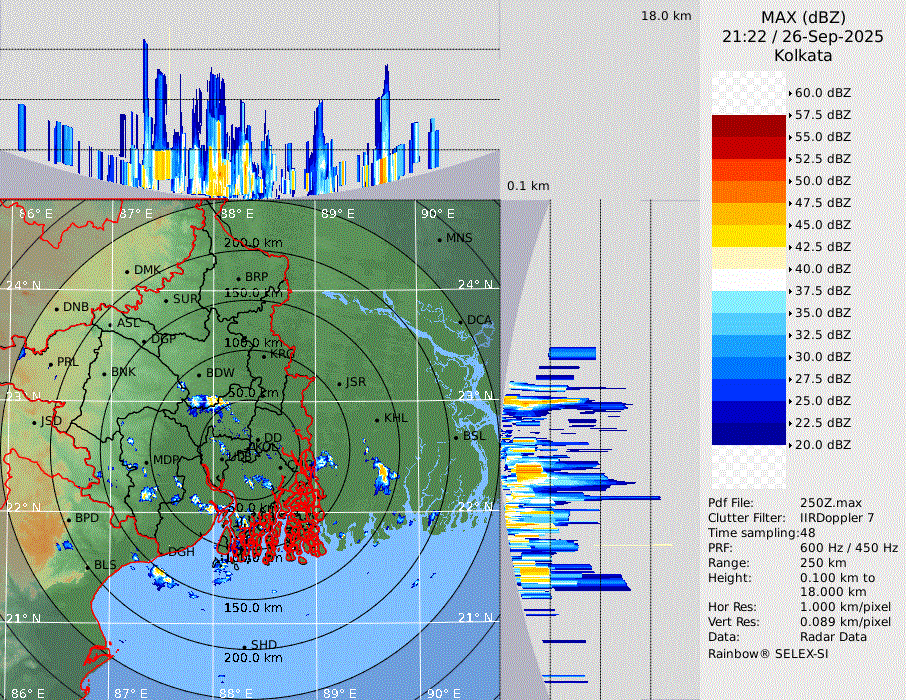
Task: Click the Rainbow SELEX-SI text
Action: (768, 654)
